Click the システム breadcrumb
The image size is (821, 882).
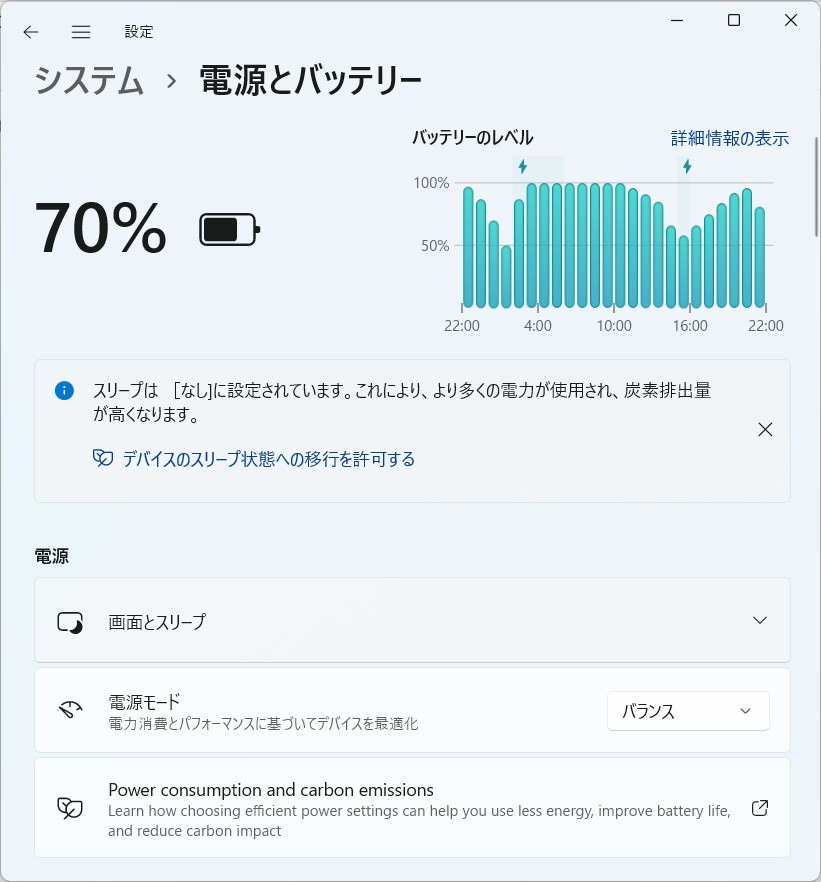89,80
